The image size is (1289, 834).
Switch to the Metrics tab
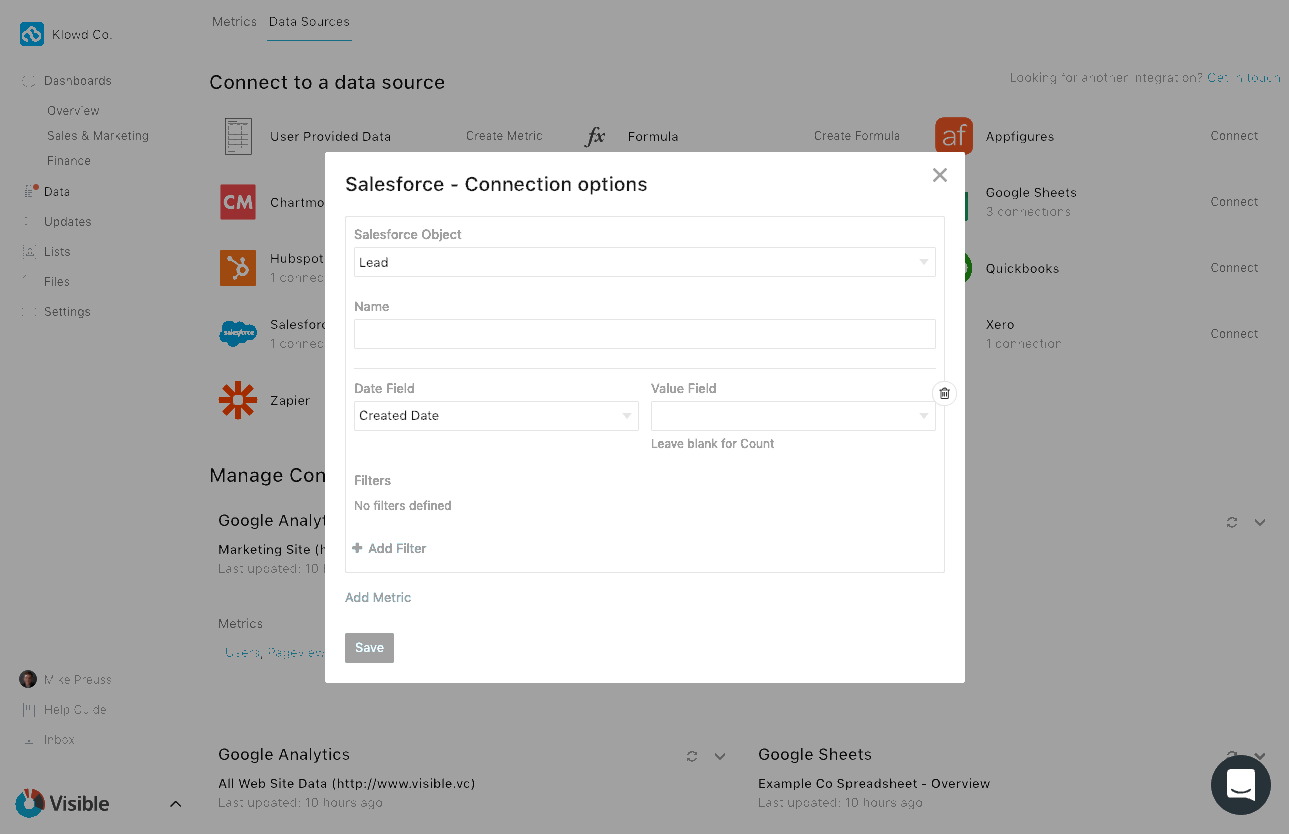click(234, 22)
